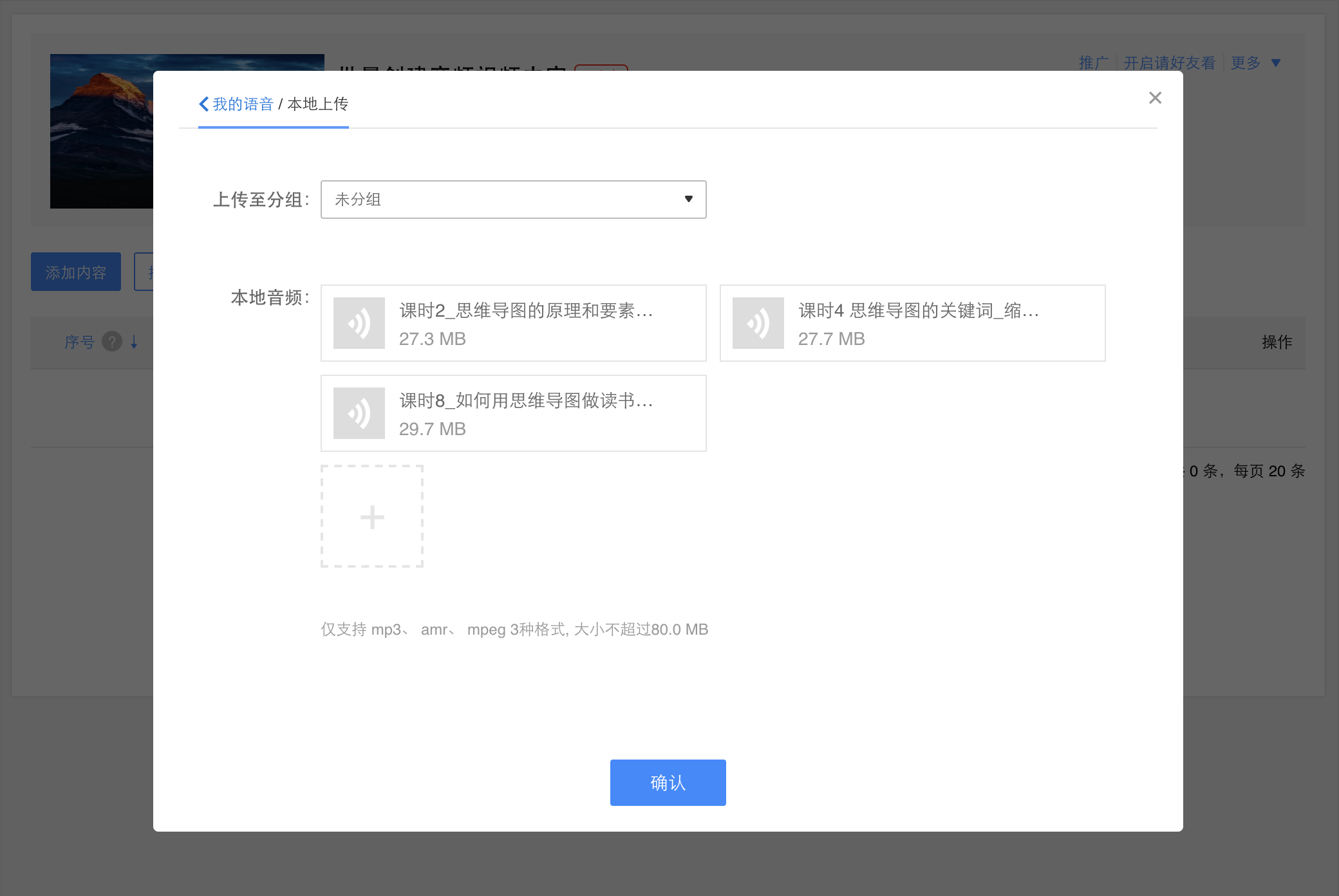The image size is (1339, 896).
Task: Switch to the 本地上传 tab
Action: (318, 104)
